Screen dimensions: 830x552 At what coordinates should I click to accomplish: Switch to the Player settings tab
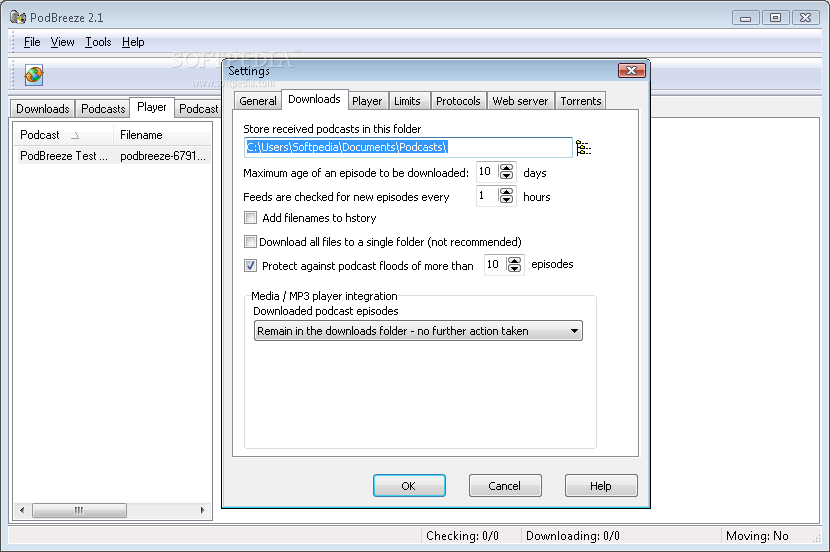point(367,101)
